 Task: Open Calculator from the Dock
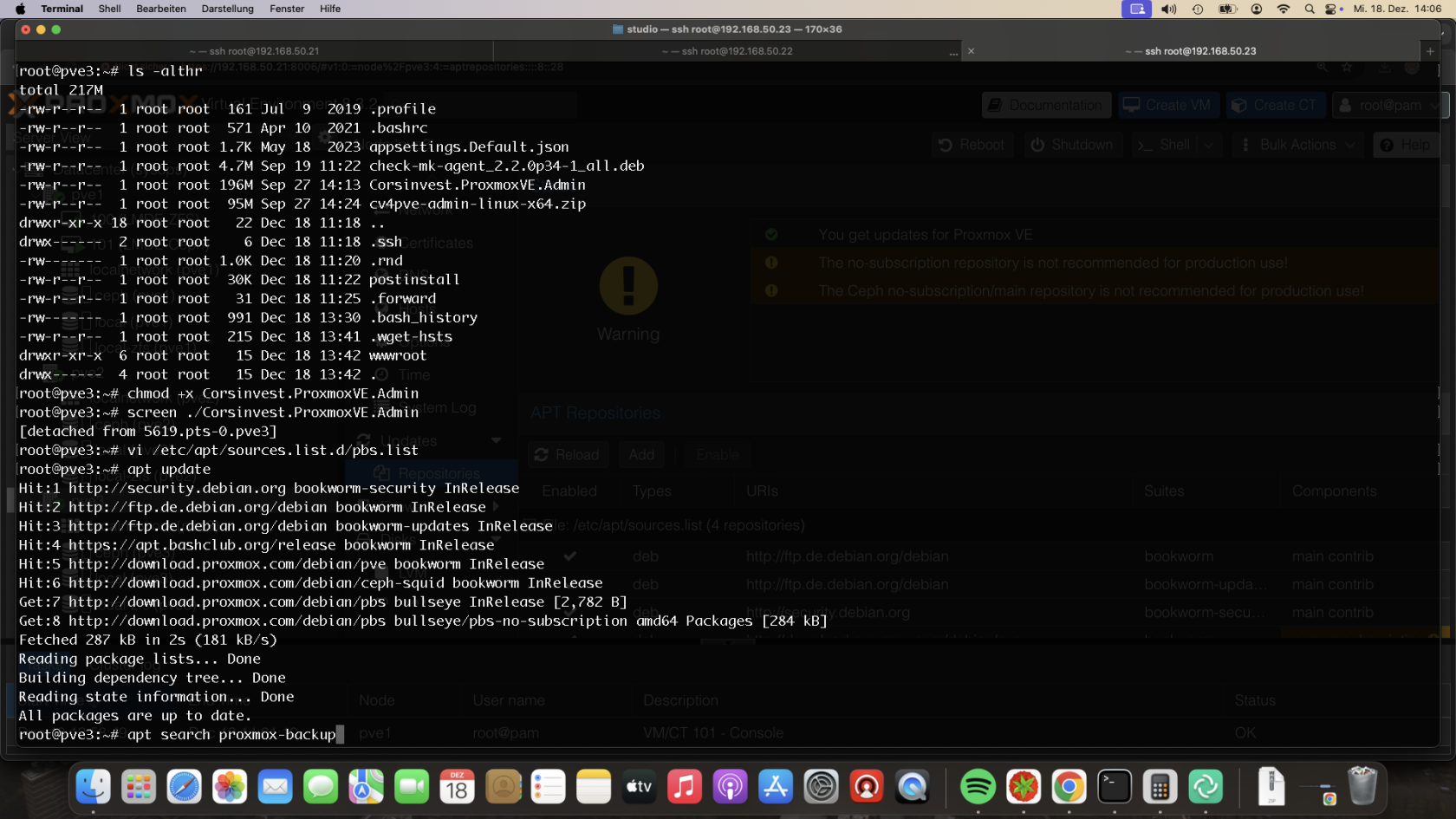click(1160, 787)
